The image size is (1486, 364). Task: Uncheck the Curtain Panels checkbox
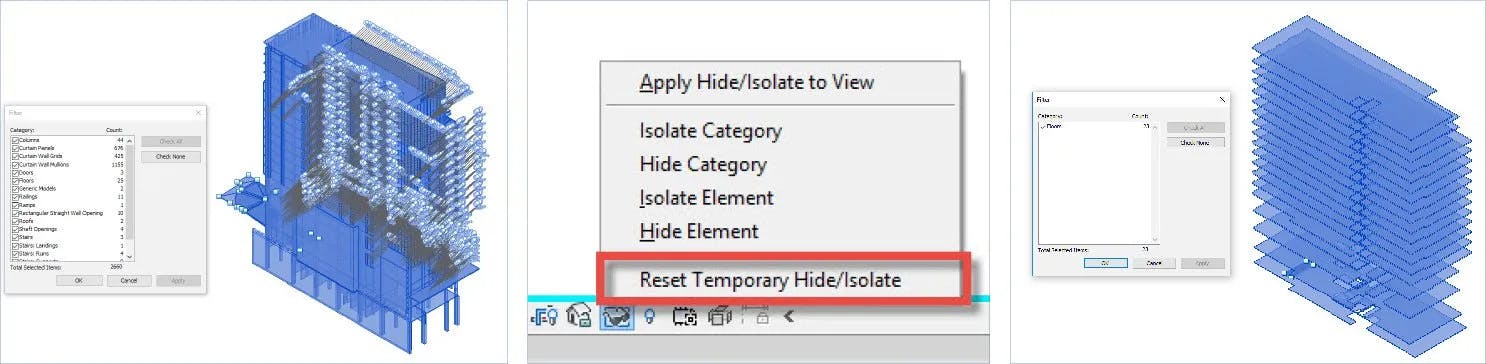14,148
